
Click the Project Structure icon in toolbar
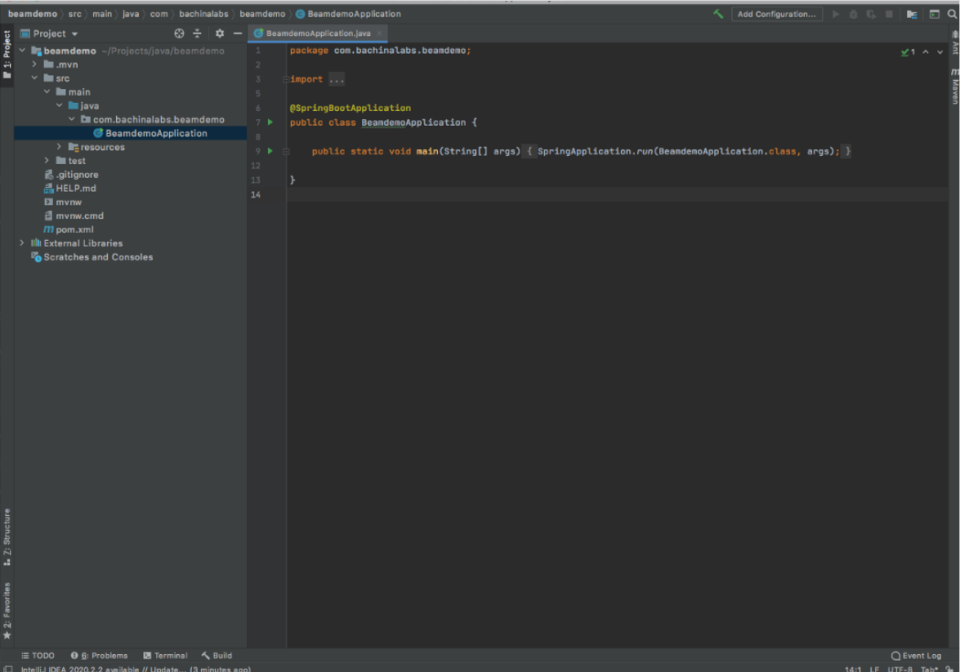point(911,14)
